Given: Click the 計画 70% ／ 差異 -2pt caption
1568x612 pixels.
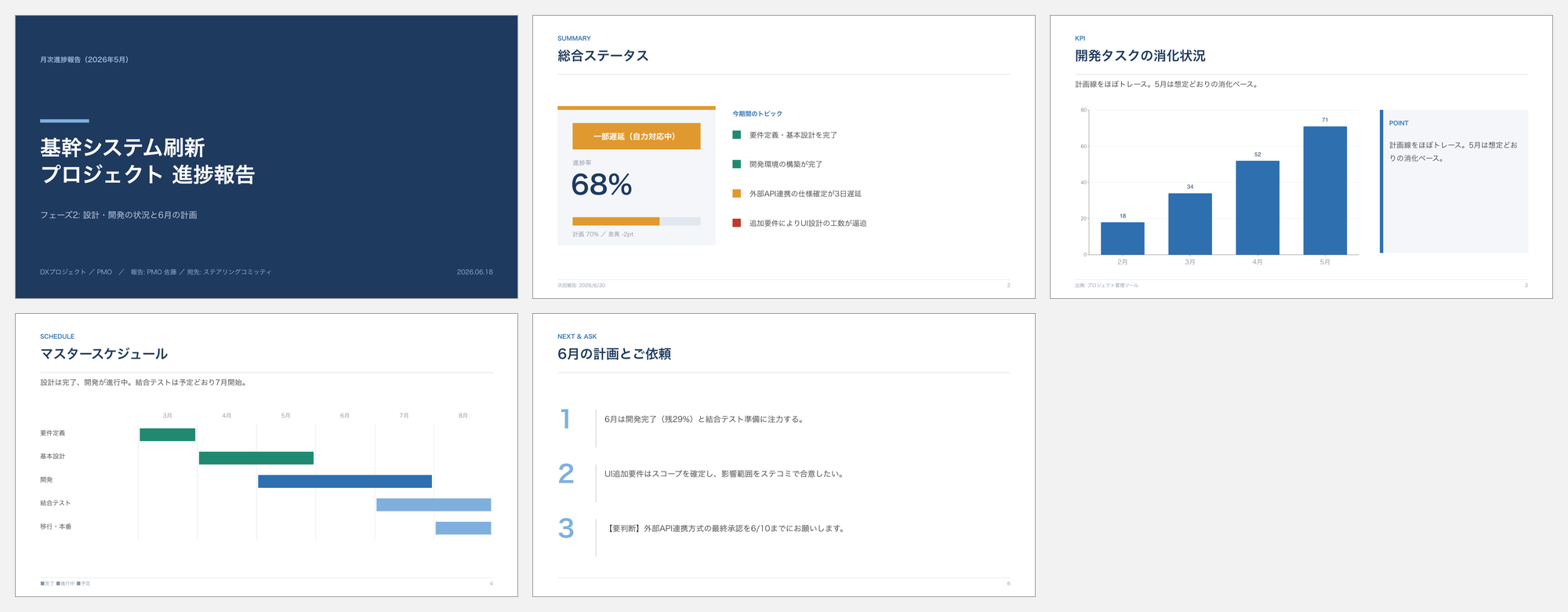Looking at the screenshot, I should (x=603, y=234).
